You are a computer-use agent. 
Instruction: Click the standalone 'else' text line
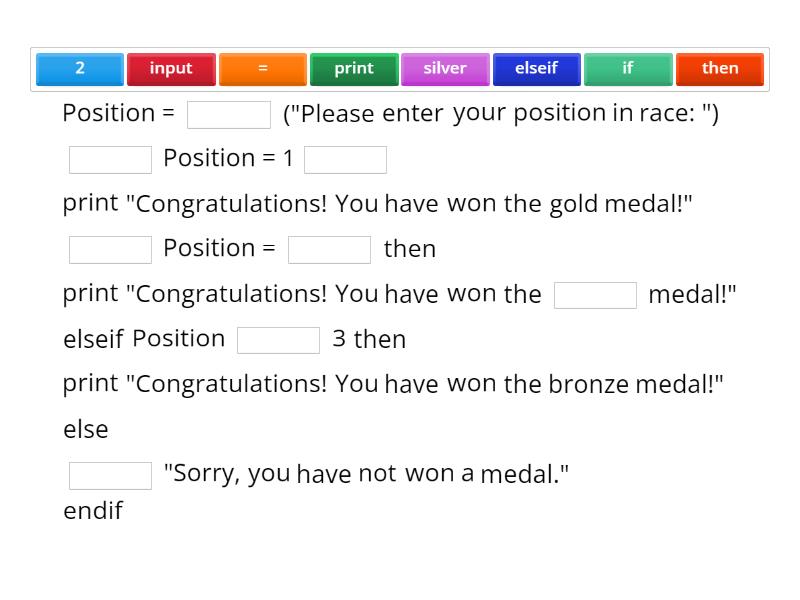click(86, 430)
